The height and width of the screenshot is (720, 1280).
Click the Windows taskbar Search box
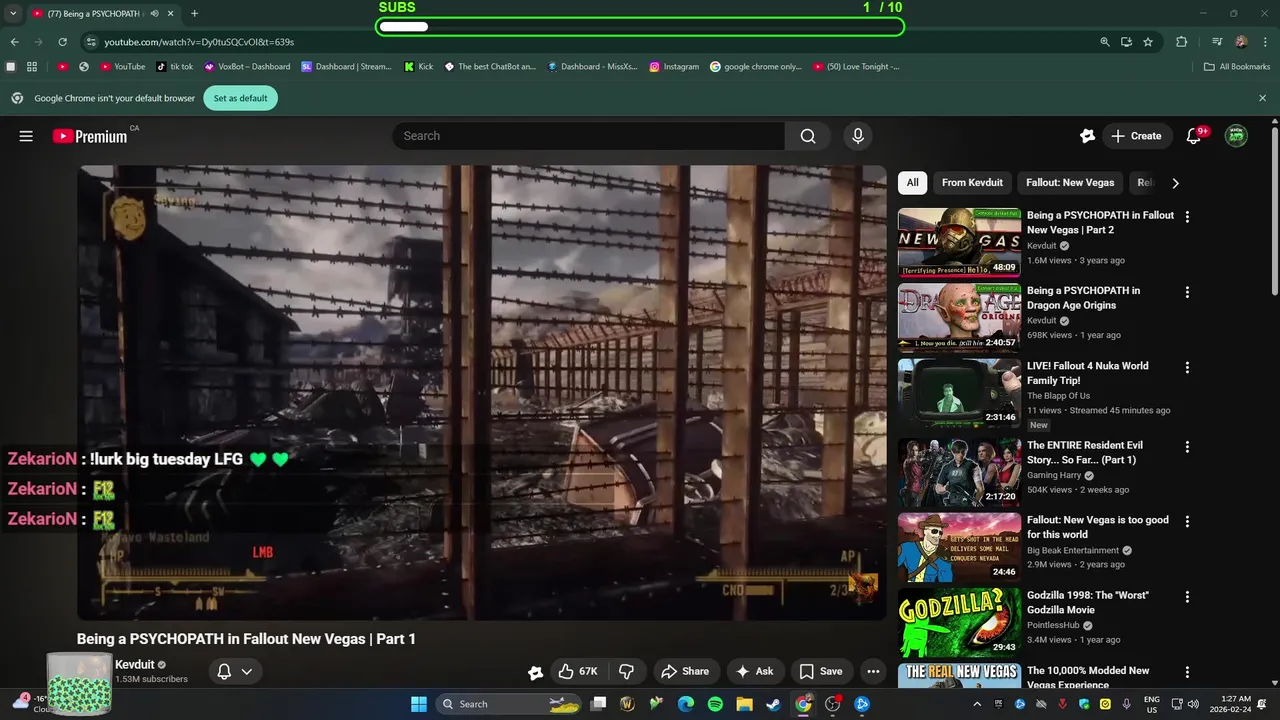(510, 704)
